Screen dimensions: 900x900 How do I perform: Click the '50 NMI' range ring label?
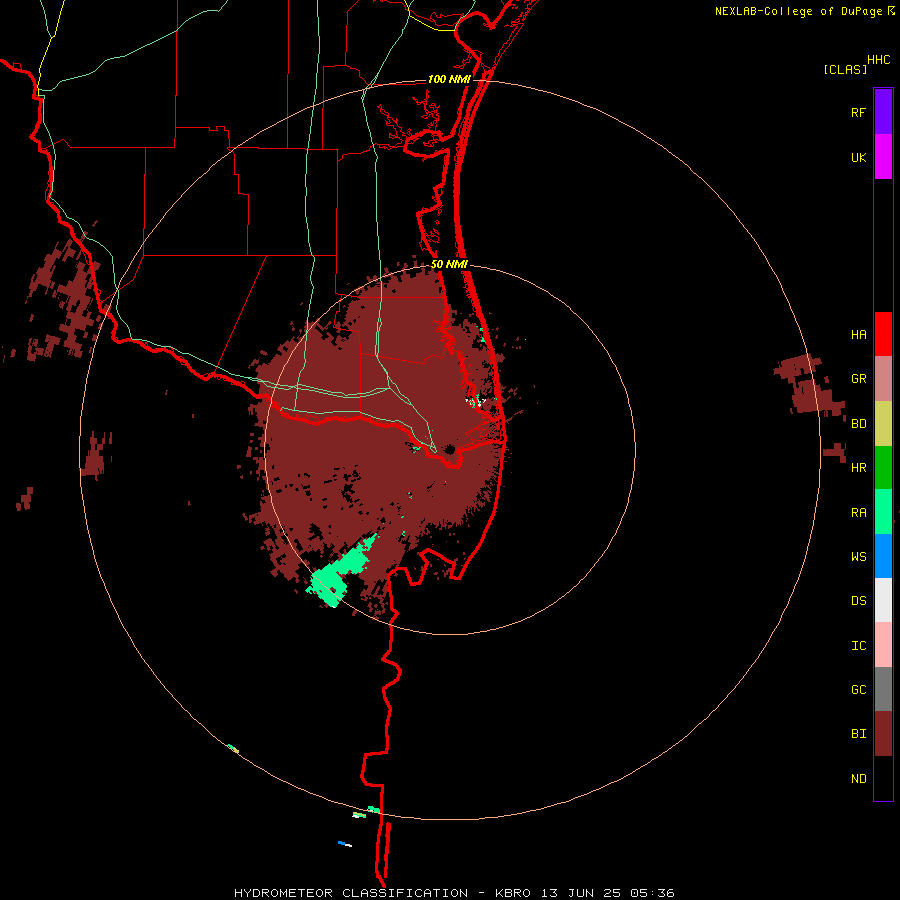449,264
